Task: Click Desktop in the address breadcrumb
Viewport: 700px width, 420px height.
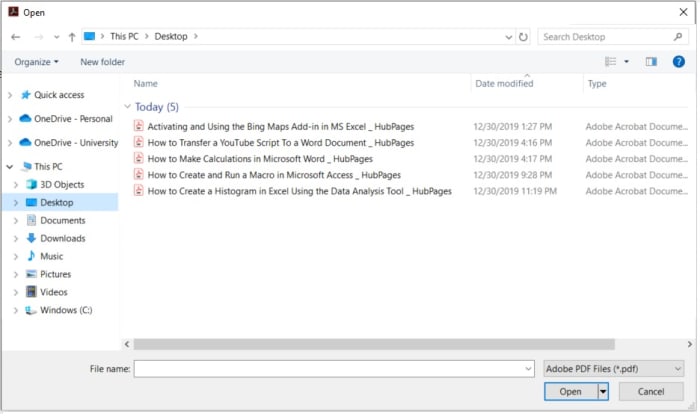Action: [x=171, y=37]
